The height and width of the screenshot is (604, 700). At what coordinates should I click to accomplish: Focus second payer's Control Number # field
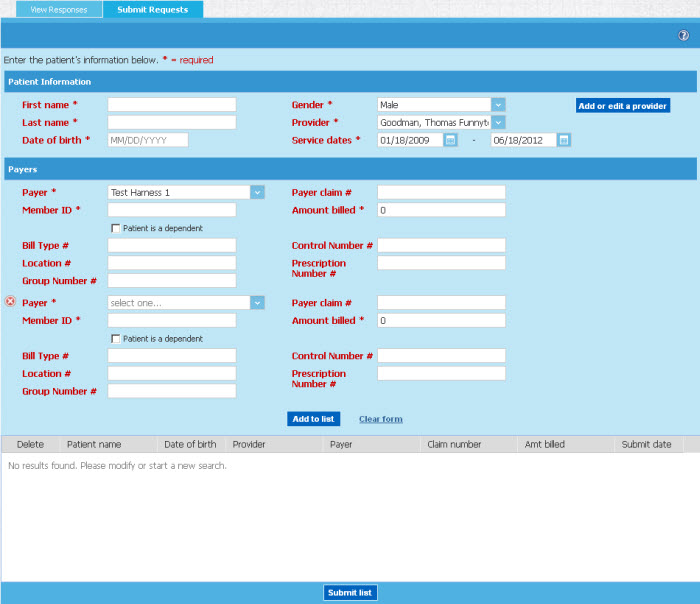[441, 355]
